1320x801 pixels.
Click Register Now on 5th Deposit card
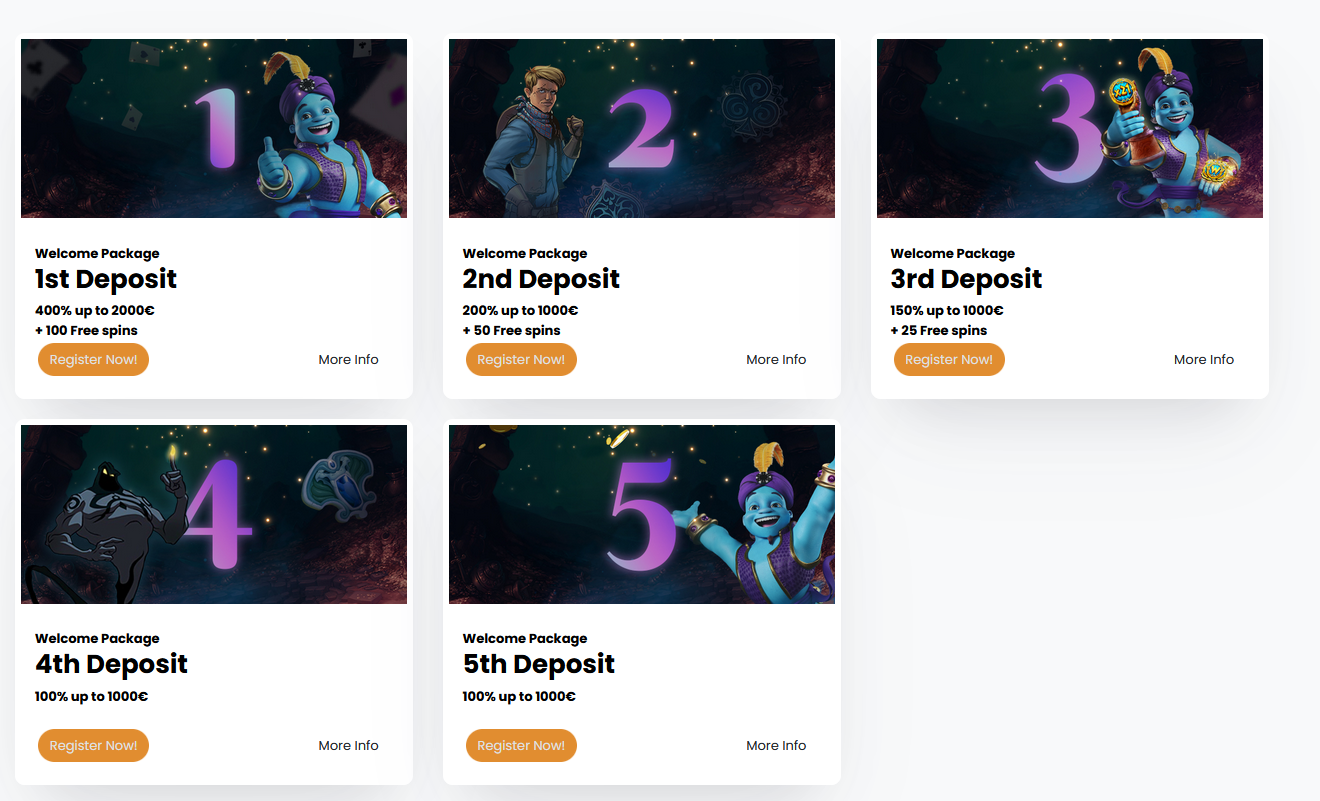click(x=521, y=746)
